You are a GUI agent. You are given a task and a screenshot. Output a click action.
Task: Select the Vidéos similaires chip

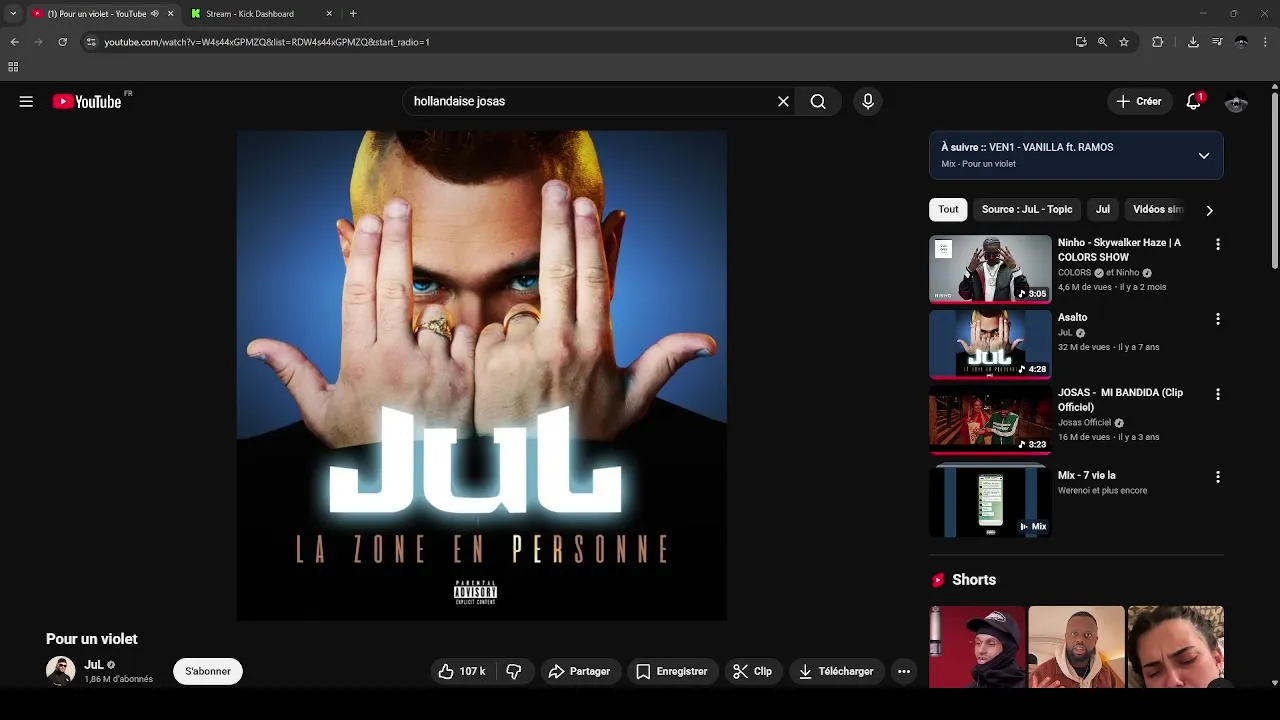pos(1158,209)
